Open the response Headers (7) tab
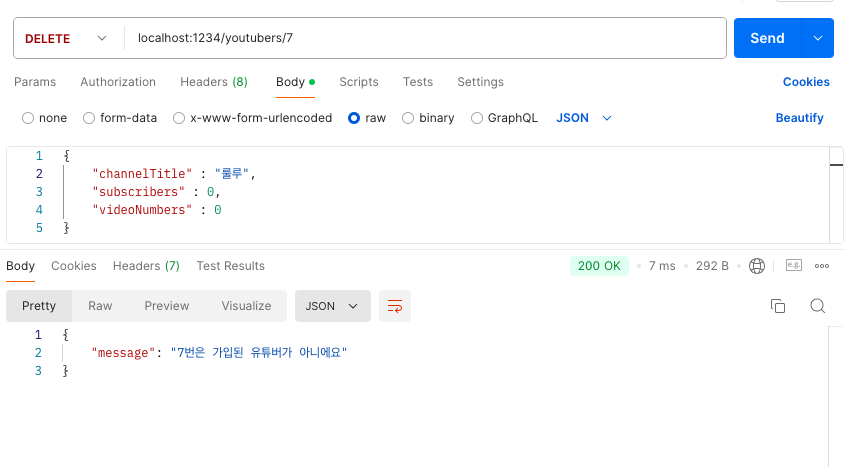The height and width of the screenshot is (467, 846). [146, 266]
